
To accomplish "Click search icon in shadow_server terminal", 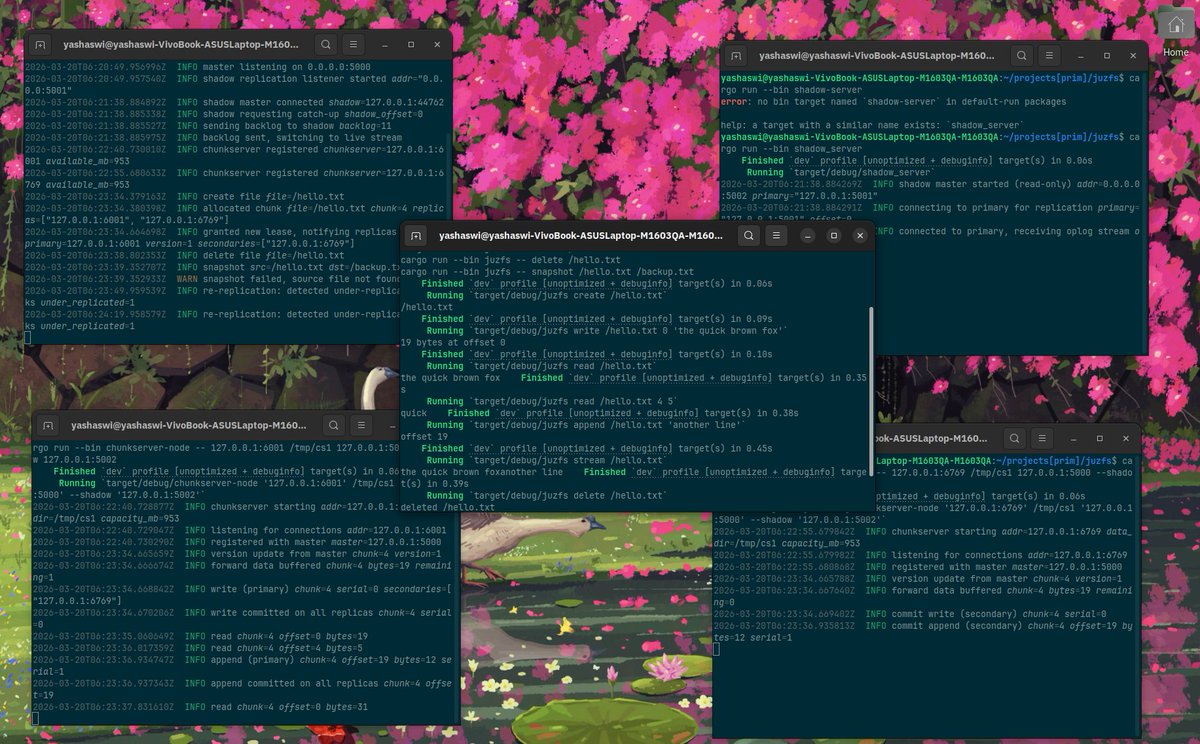I will tap(1021, 56).
